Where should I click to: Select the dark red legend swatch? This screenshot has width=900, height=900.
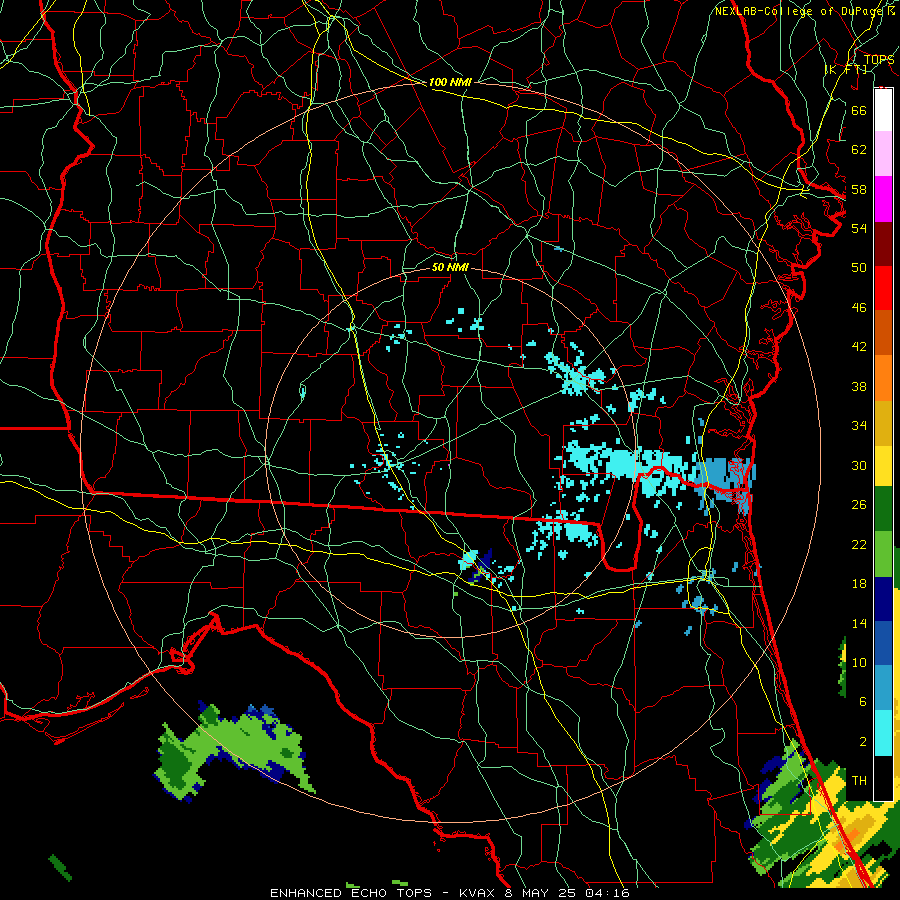coord(883,244)
